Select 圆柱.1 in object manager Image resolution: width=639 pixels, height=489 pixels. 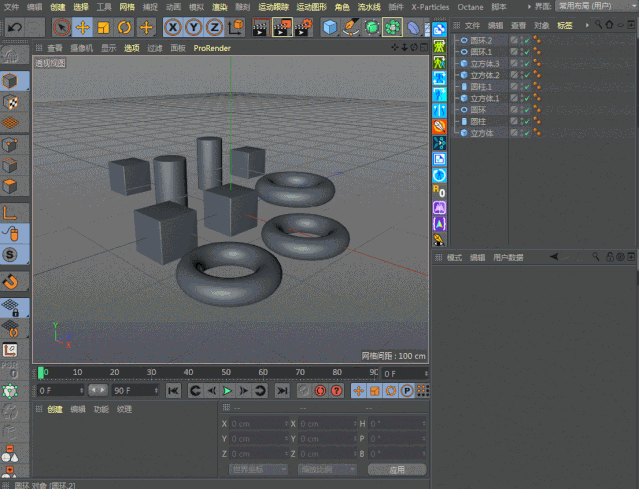pos(481,87)
